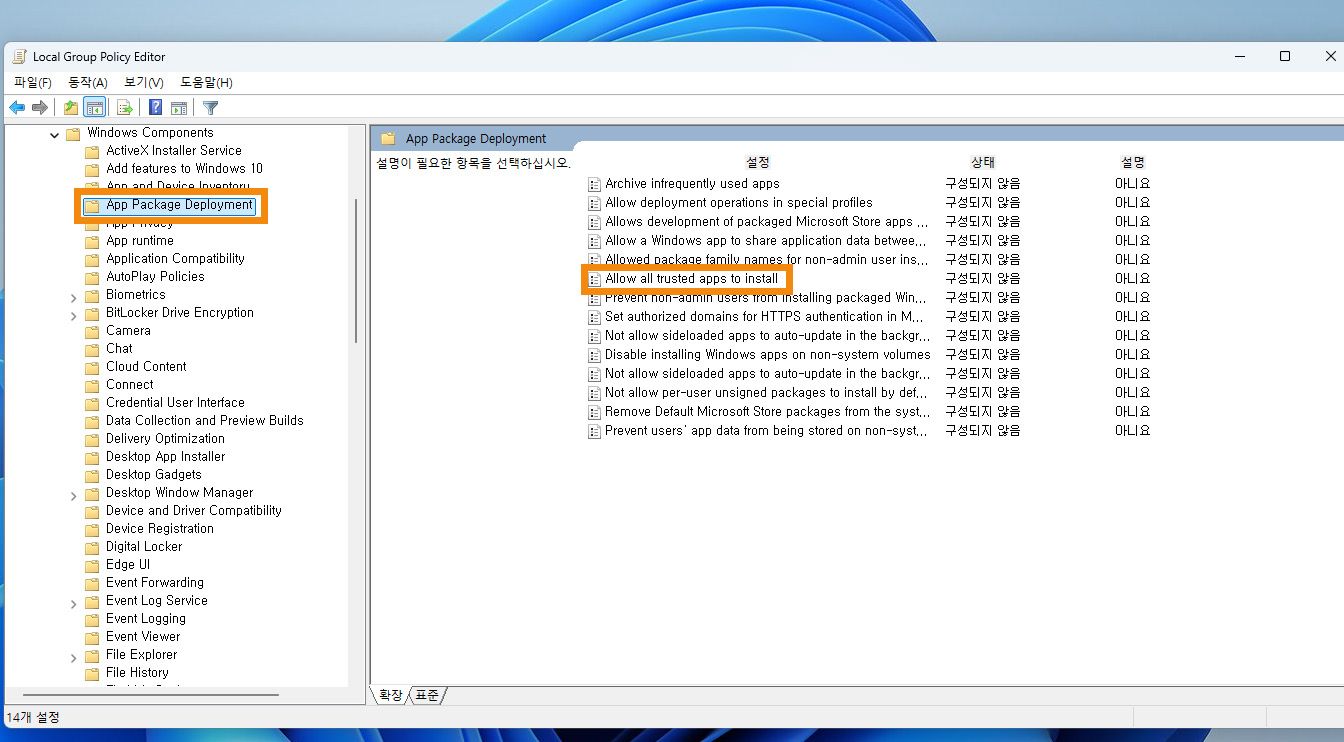Click the filter funnel icon in the toolbar
Viewport: 1344px width, 742px height.
click(x=211, y=108)
